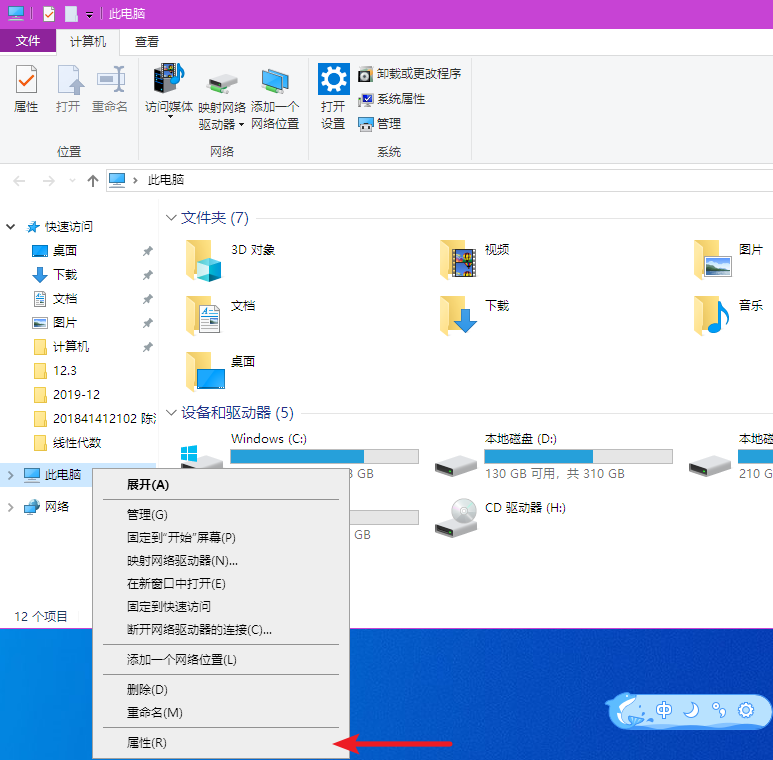The height and width of the screenshot is (760, 773).
Task: Click System properties (系统属性) in ribbon
Action: pyautogui.click(x=391, y=99)
